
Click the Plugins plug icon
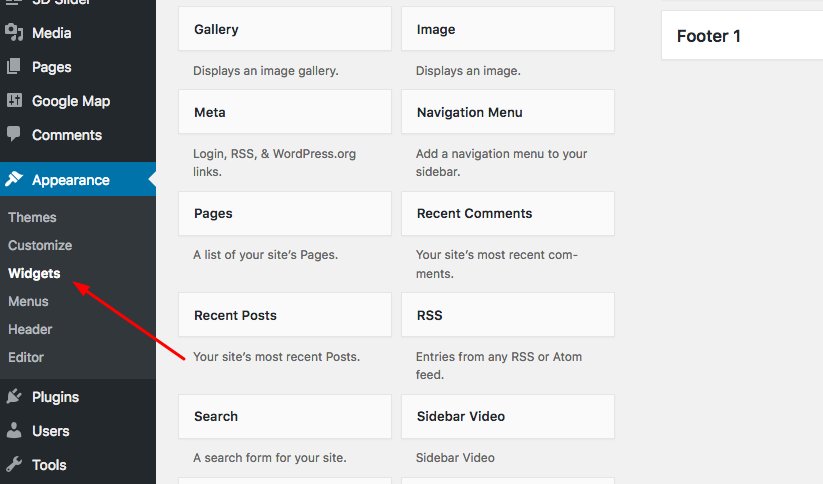coord(14,396)
